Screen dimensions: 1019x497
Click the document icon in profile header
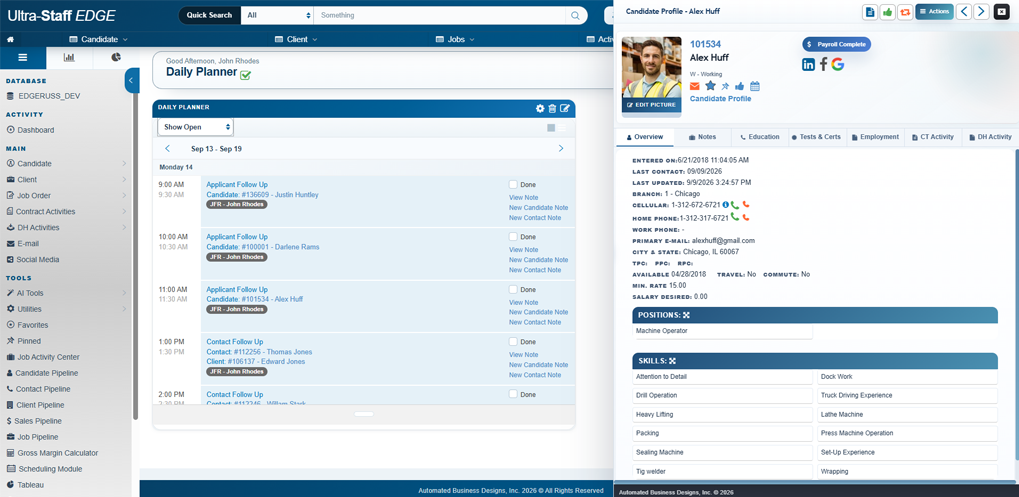click(870, 12)
